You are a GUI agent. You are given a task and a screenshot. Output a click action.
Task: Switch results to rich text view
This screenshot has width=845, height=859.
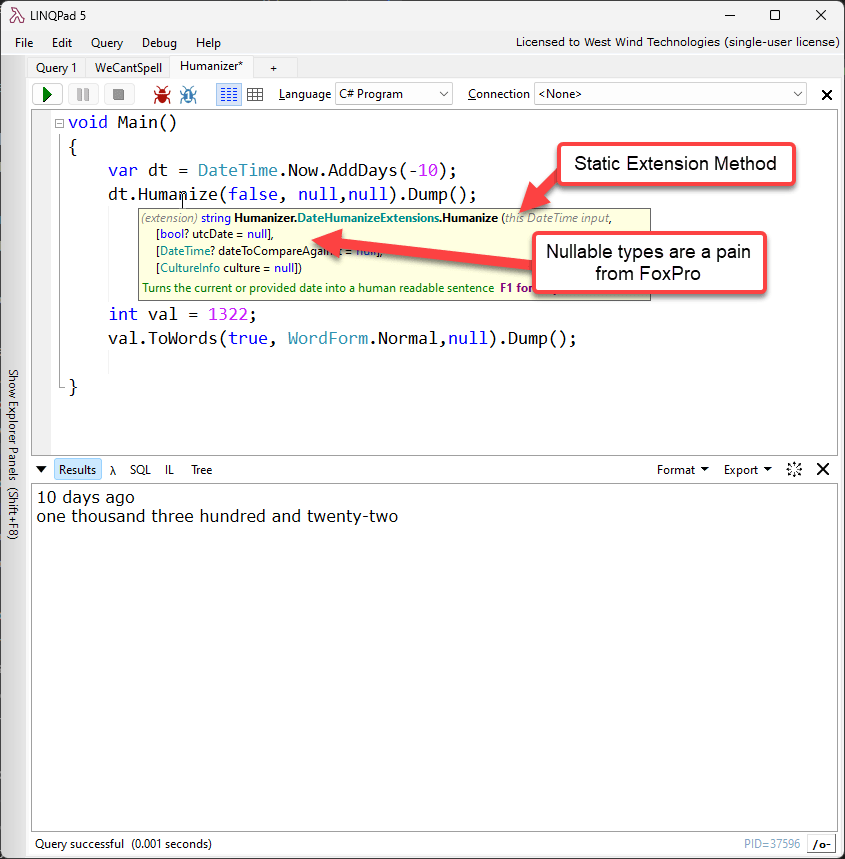pyautogui.click(x=228, y=94)
